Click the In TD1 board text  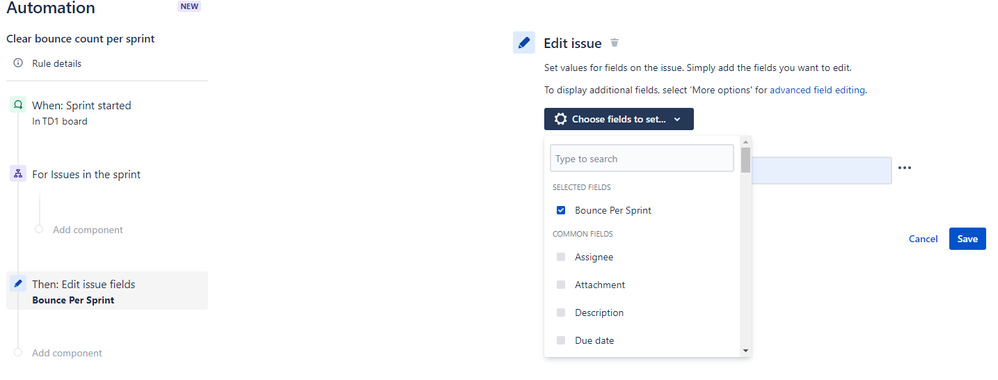point(59,121)
